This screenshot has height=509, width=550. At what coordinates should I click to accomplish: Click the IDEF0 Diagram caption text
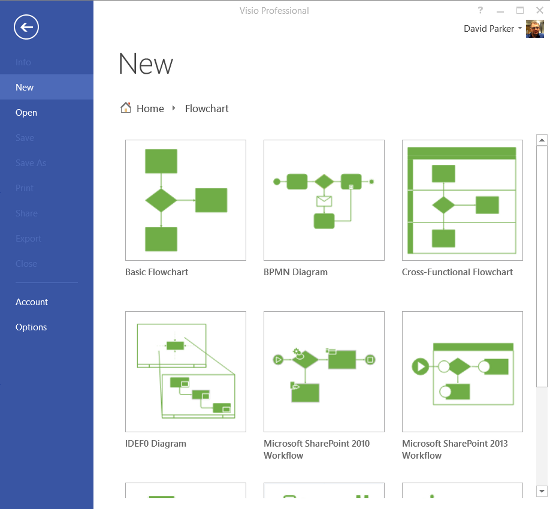(x=156, y=444)
